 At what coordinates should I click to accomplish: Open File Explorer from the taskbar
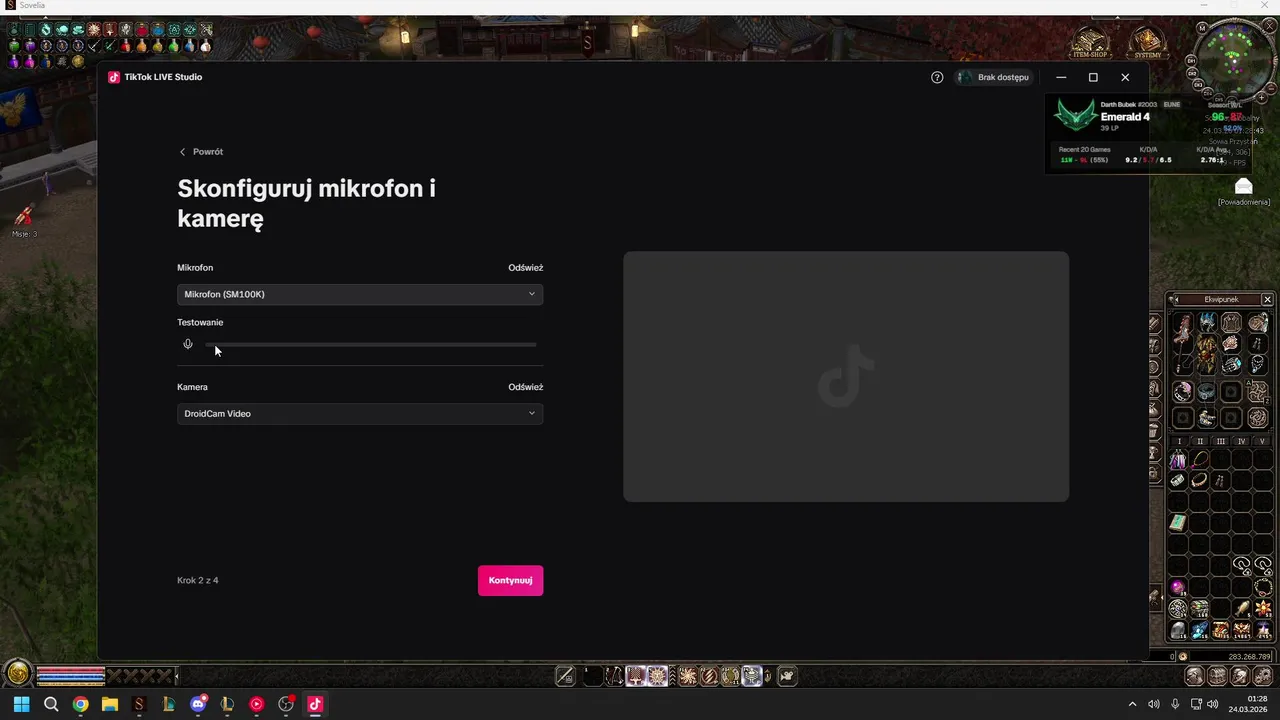[110, 704]
